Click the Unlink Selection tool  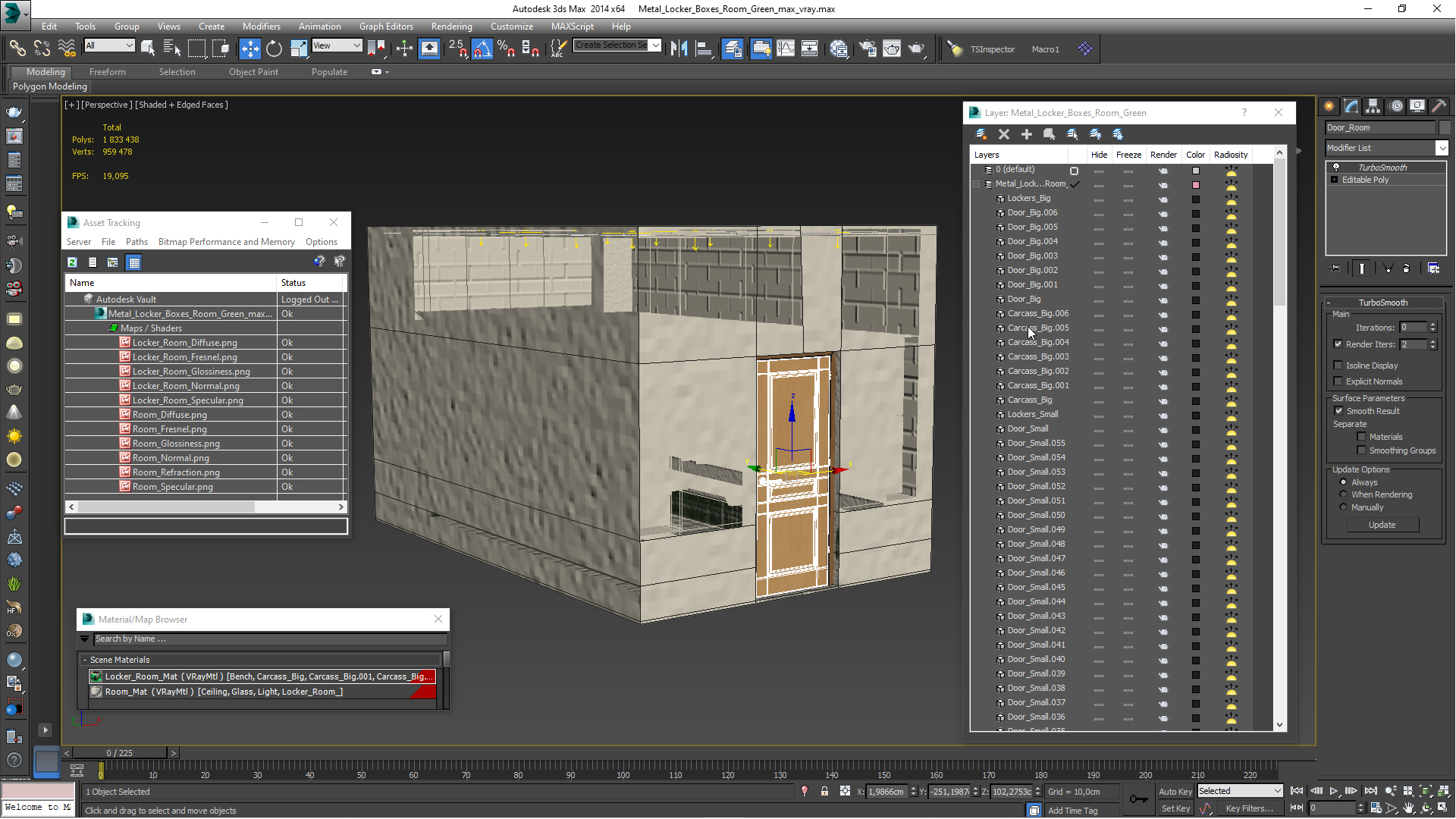tap(42, 49)
